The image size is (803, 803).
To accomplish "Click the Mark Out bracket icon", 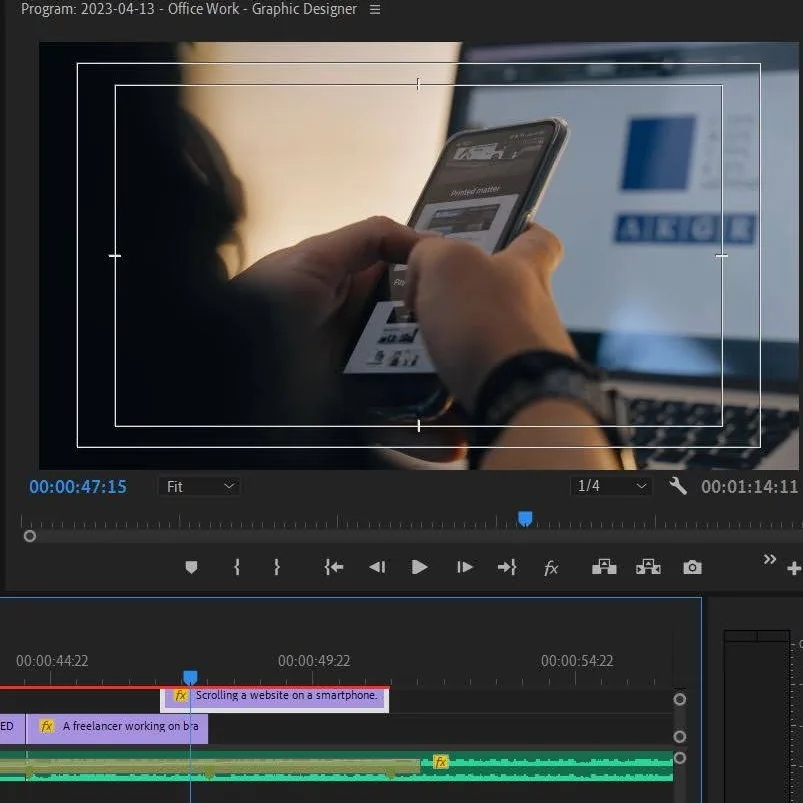I will (277, 567).
